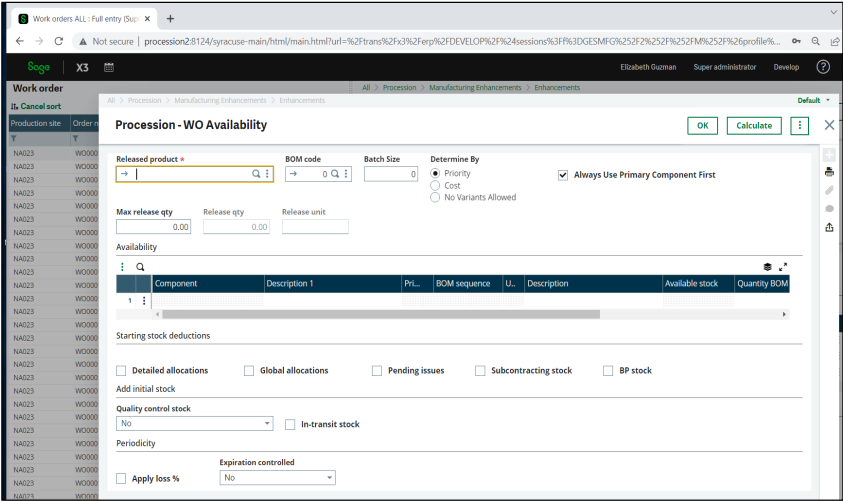Click Released product lookup magnifier
843x501 pixels.
256,174
